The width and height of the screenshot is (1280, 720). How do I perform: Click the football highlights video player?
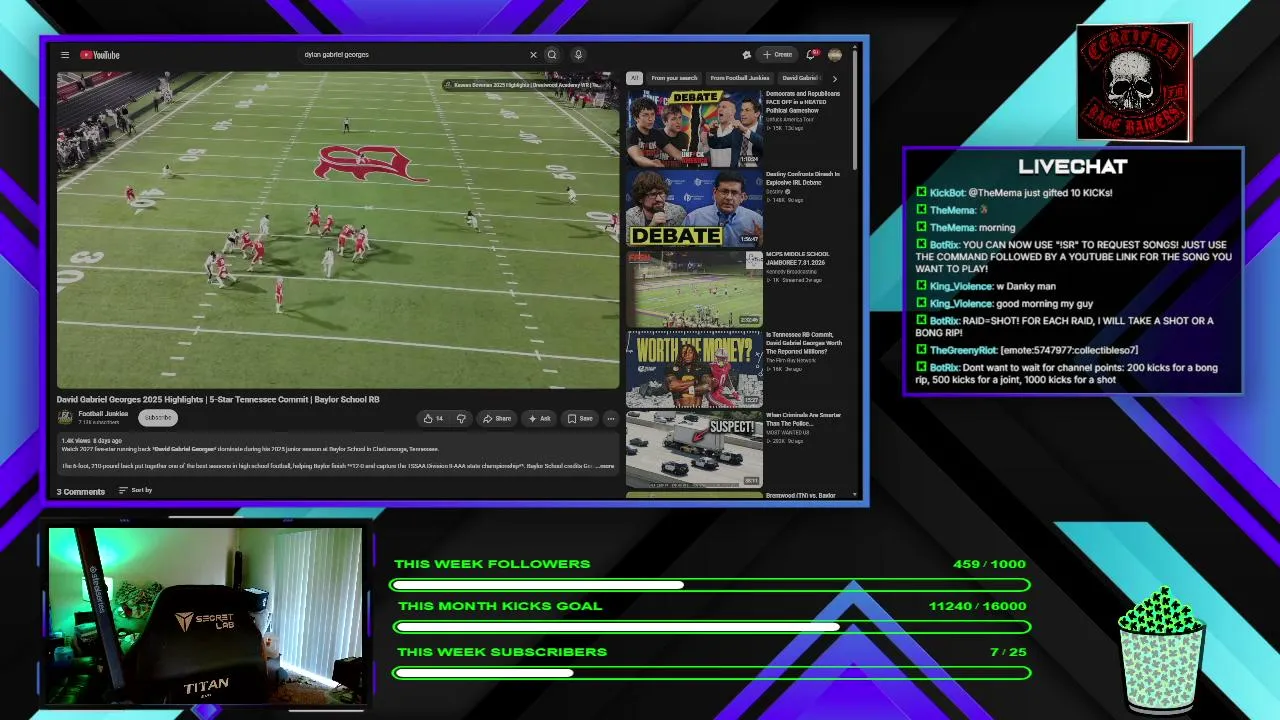click(338, 230)
